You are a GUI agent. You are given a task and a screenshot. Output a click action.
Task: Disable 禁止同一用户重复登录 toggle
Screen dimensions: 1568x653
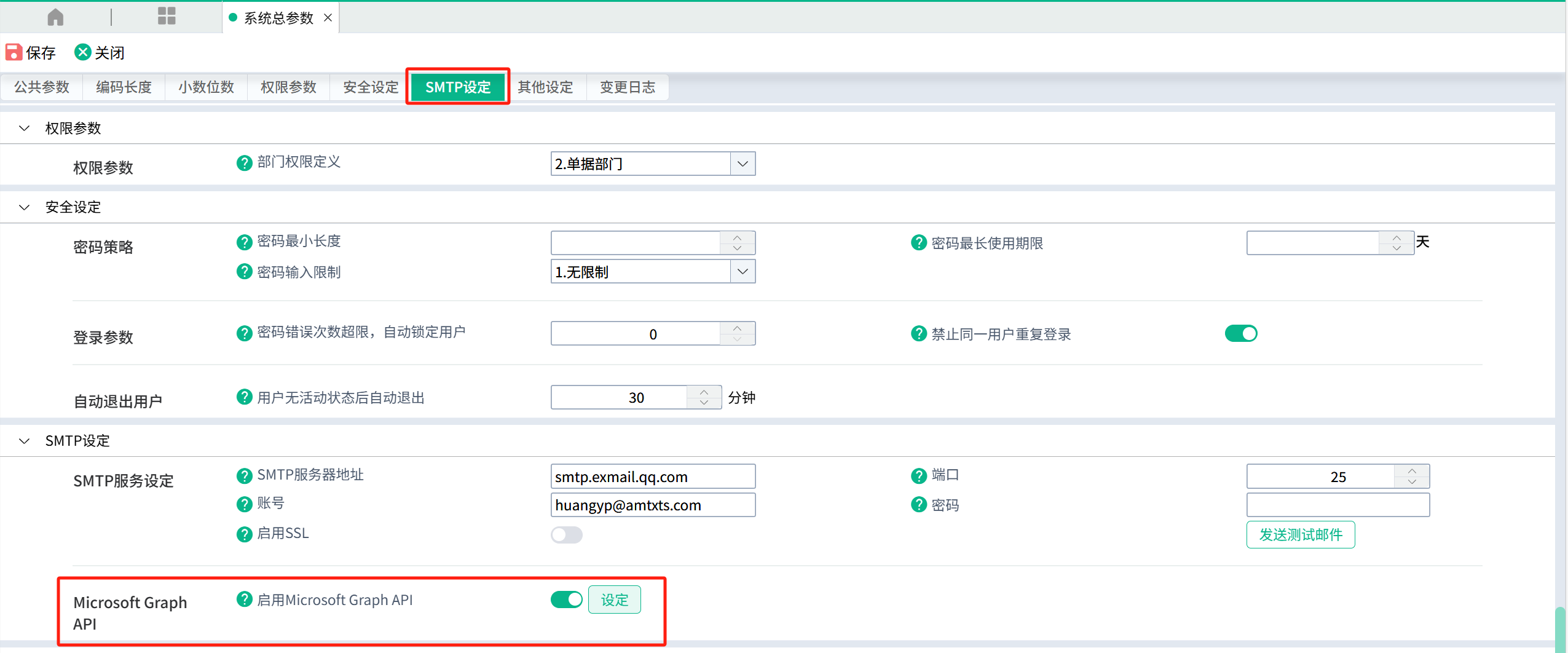[1240, 333]
